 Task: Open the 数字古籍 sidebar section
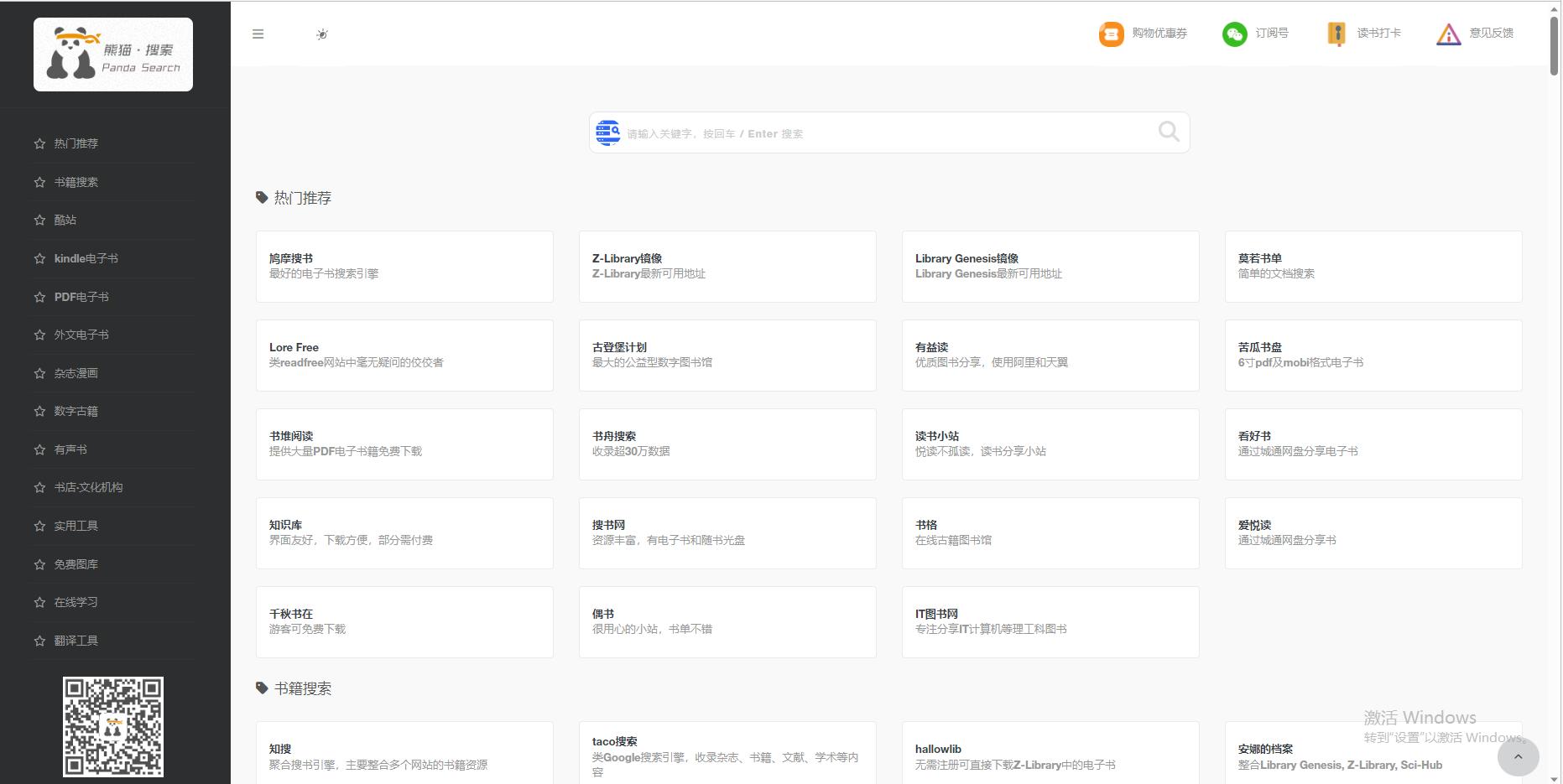[x=78, y=411]
